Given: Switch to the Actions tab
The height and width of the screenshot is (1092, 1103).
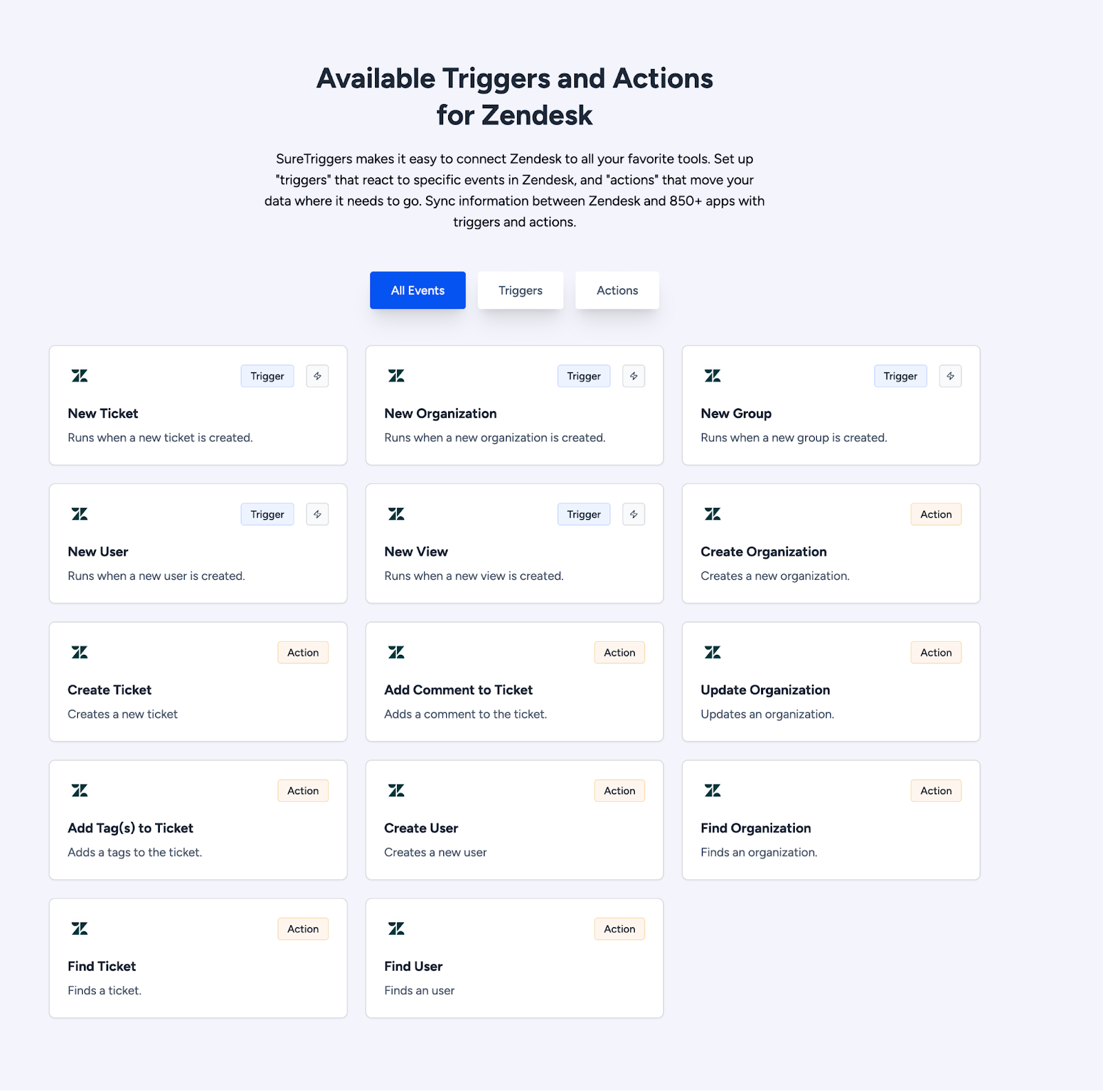Looking at the screenshot, I should click(618, 290).
